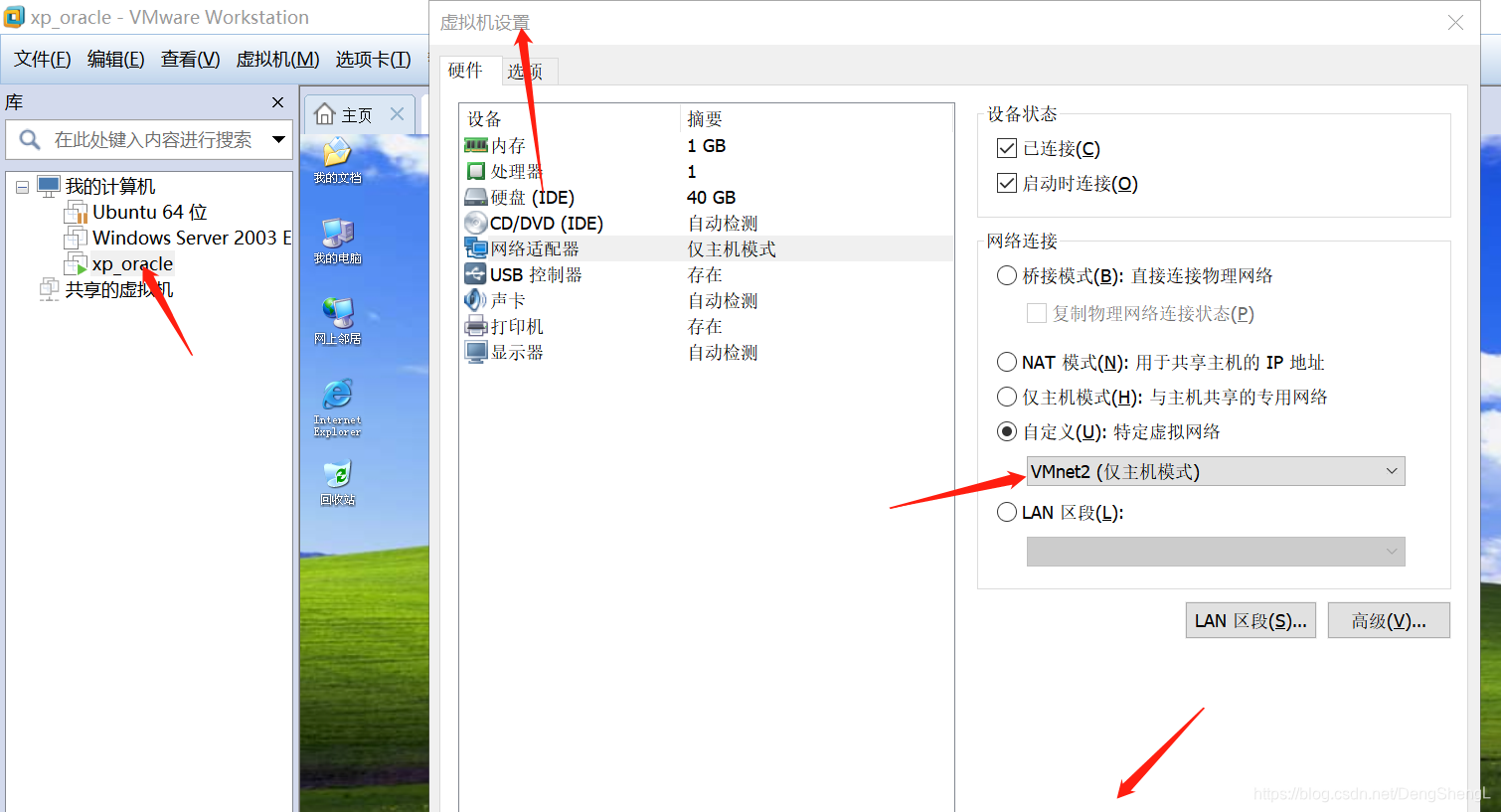Viewport: 1501px width, 812px height.
Task: Close the 虚拟机设置 dialog
Action: (x=1455, y=22)
